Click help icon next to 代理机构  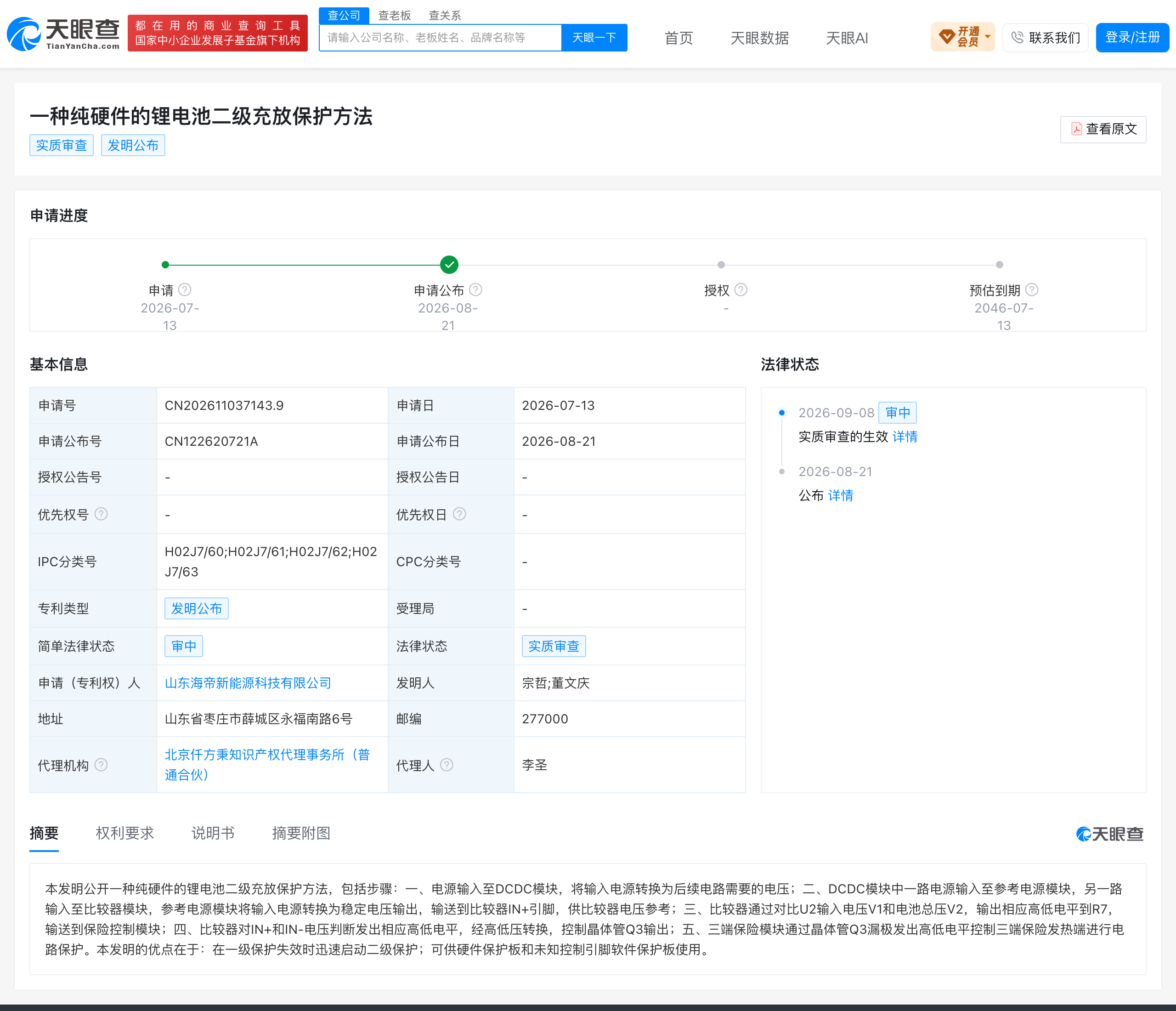[x=101, y=765]
